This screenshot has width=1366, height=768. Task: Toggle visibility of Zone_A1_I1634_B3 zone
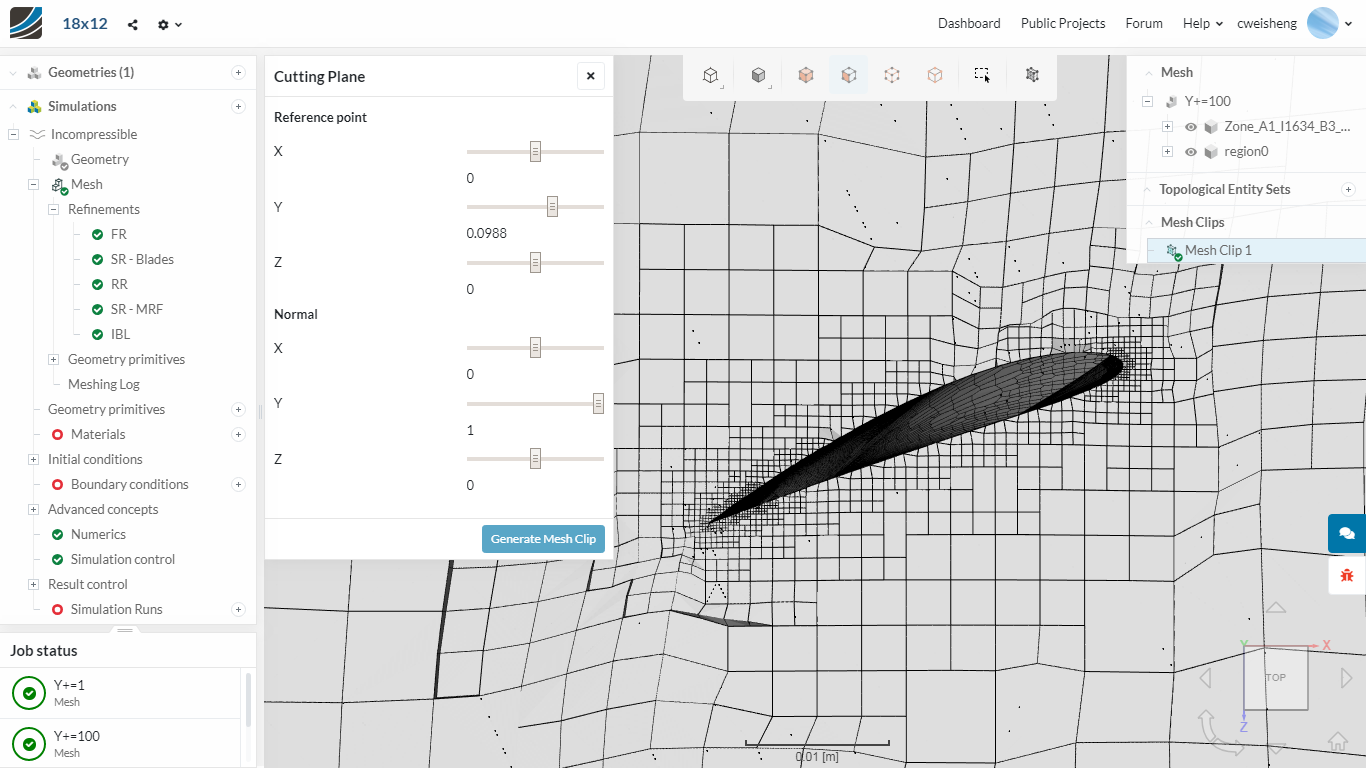pyautogui.click(x=1191, y=127)
